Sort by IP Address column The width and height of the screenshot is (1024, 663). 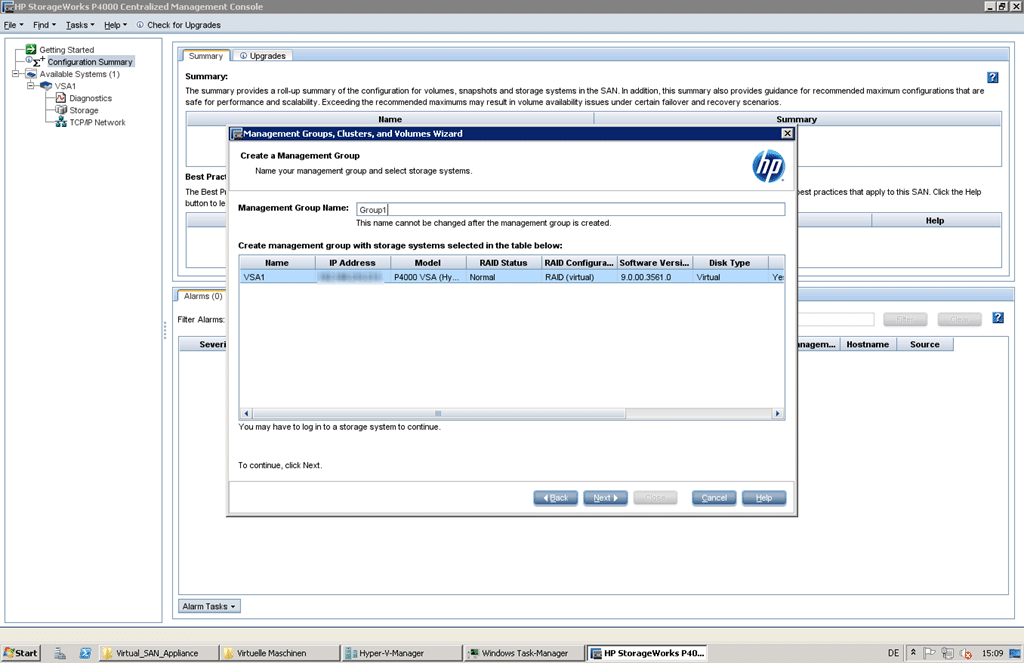353,263
